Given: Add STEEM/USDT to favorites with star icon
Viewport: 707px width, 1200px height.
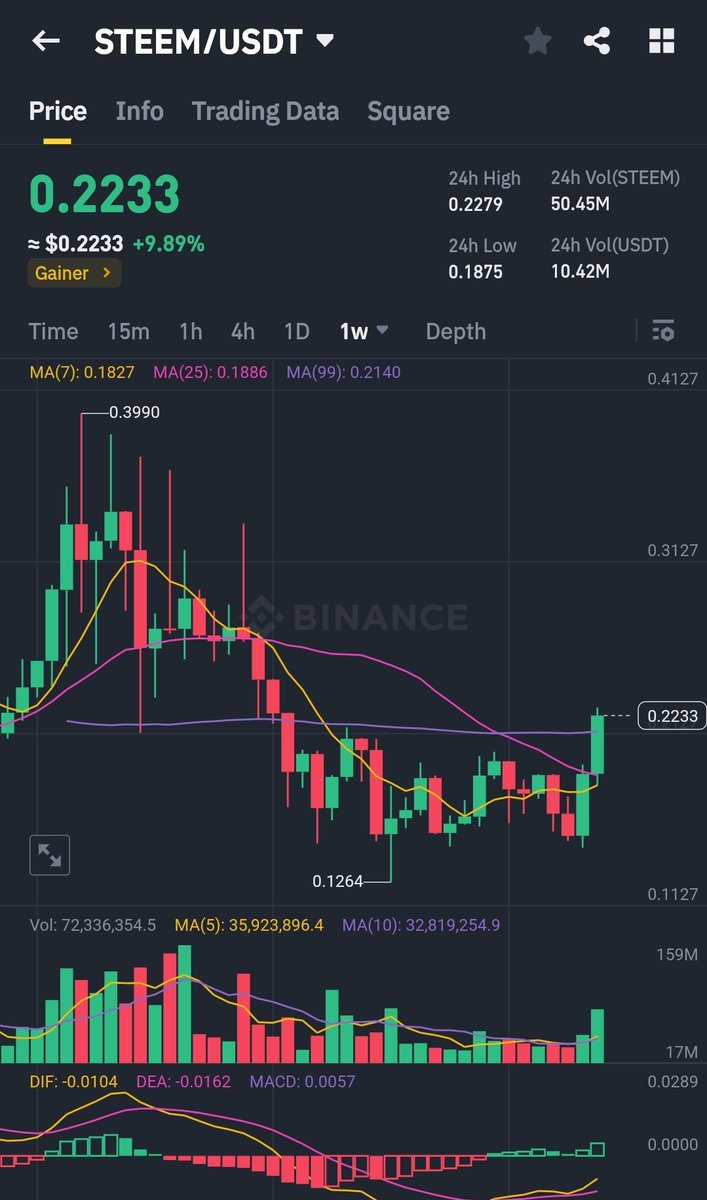Looking at the screenshot, I should (538, 41).
